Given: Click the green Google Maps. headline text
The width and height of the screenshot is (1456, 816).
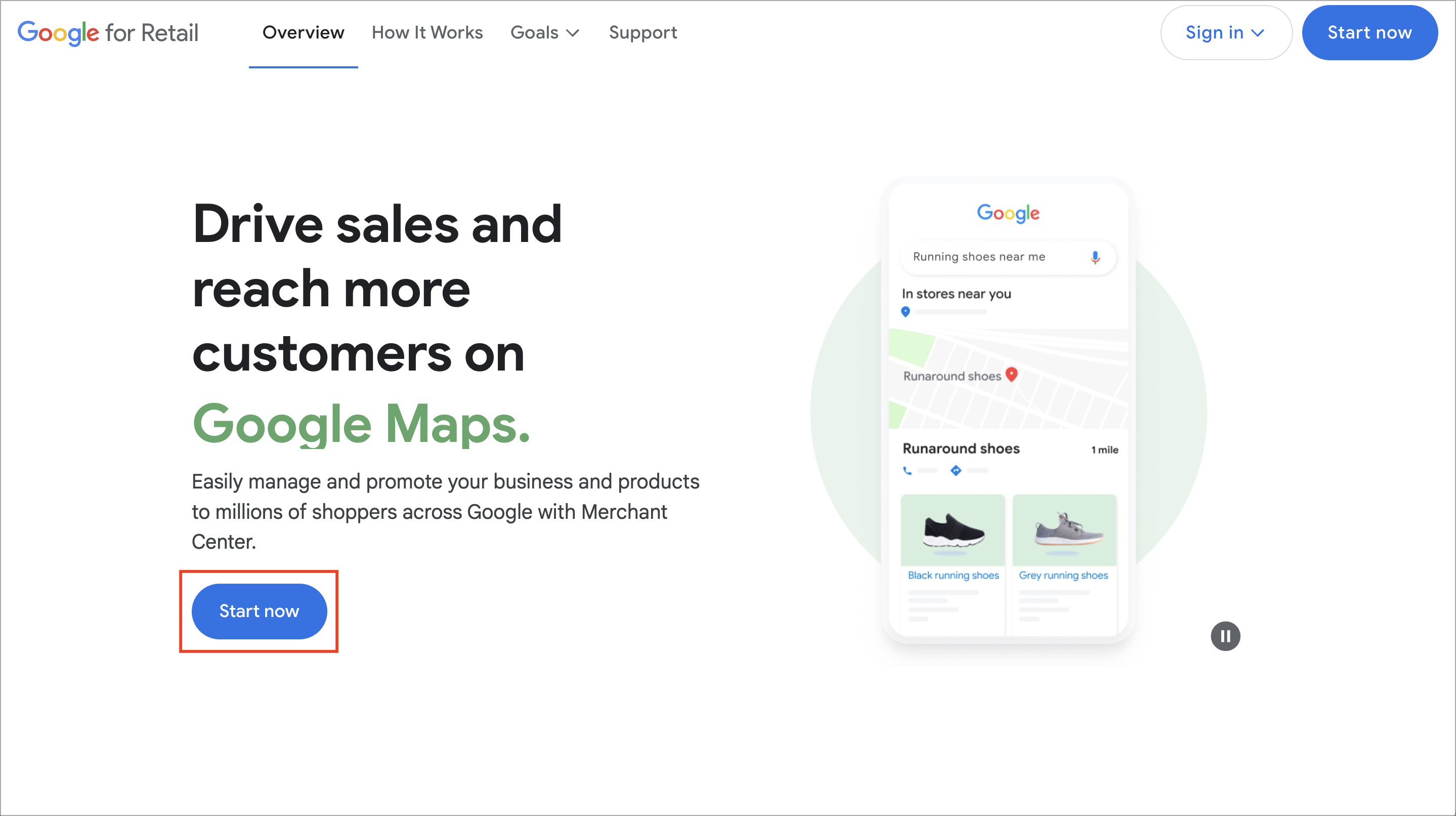Looking at the screenshot, I should pyautogui.click(x=362, y=424).
